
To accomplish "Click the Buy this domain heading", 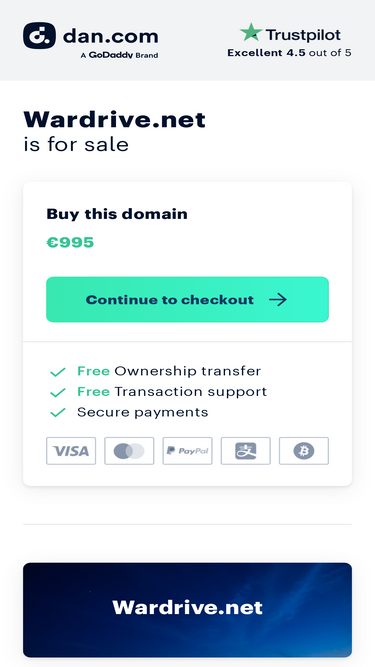I will point(117,214).
